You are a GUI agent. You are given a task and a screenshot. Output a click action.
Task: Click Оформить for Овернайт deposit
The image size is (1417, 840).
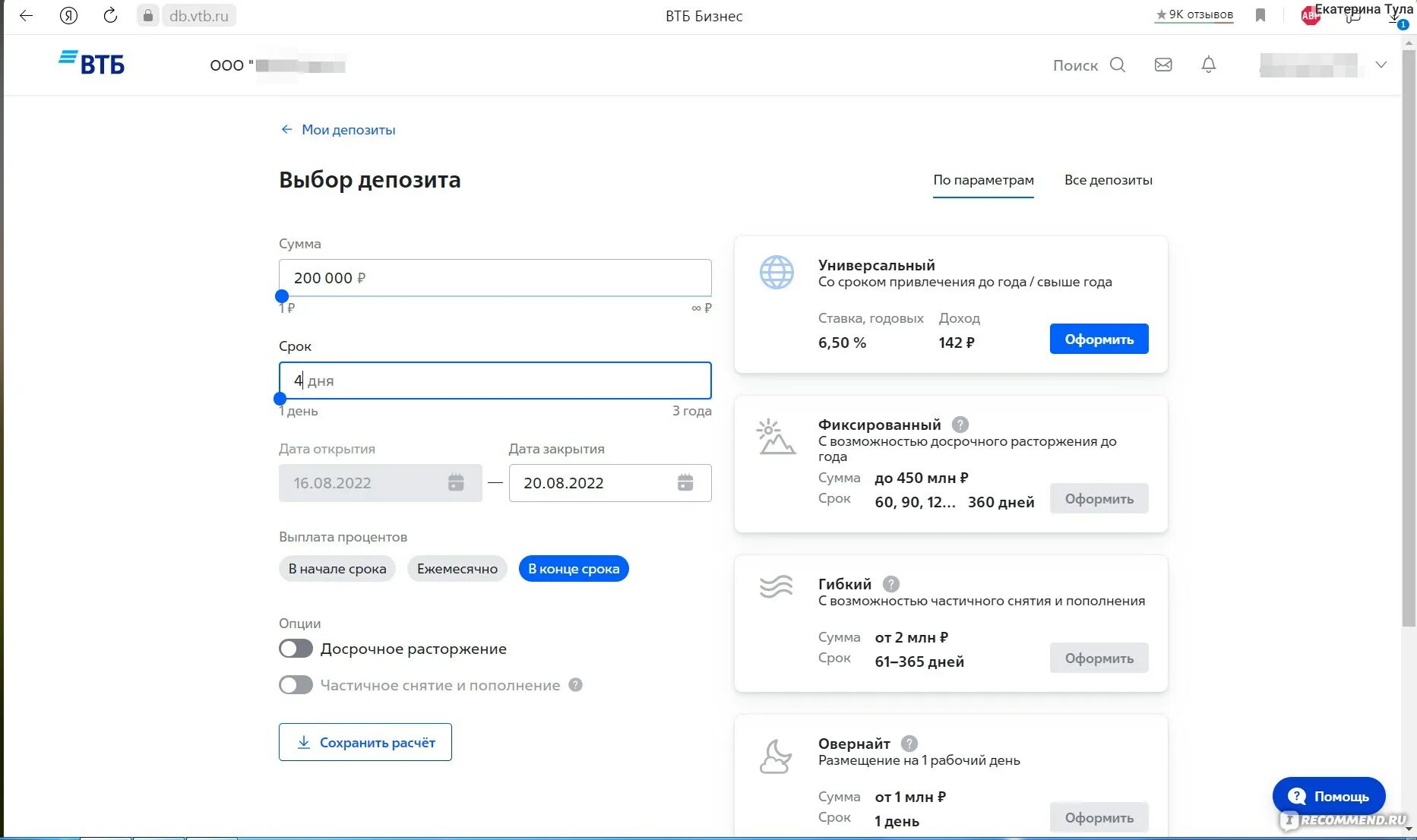[1099, 817]
